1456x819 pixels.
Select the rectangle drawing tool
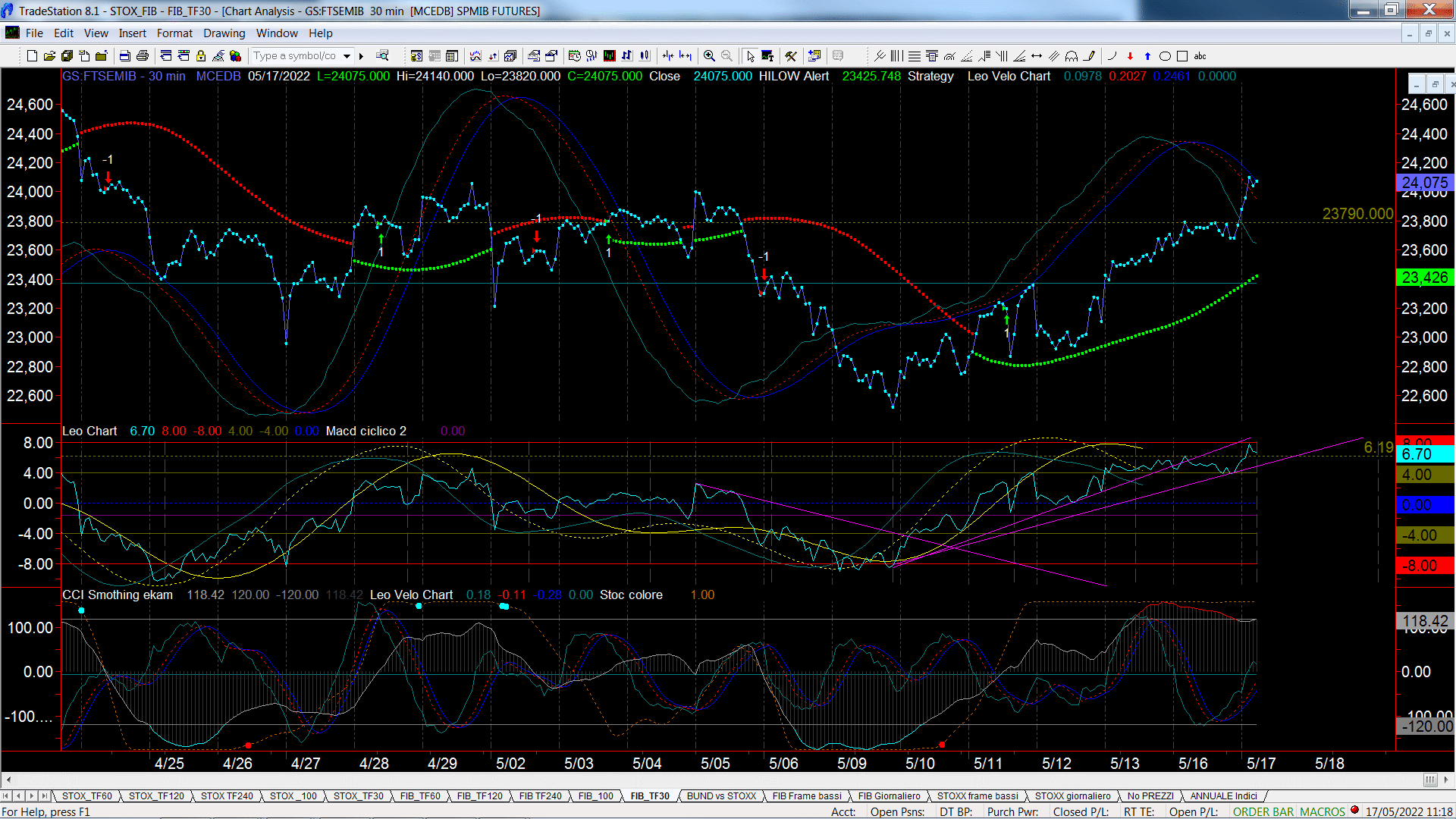[1182, 56]
